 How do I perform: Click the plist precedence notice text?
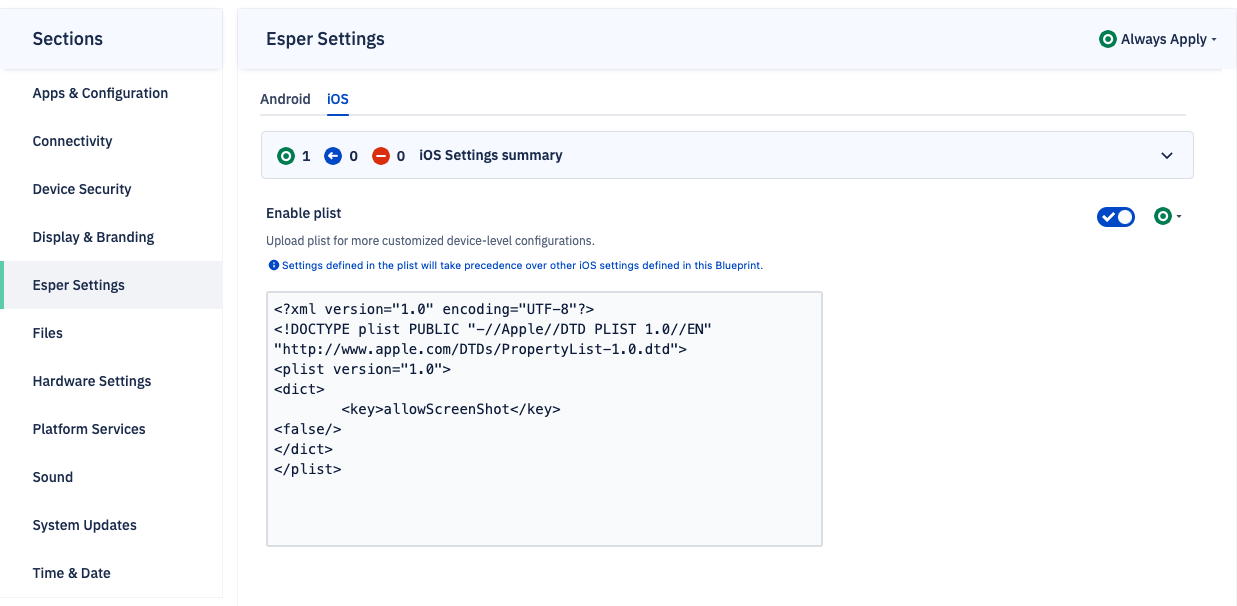point(522,266)
